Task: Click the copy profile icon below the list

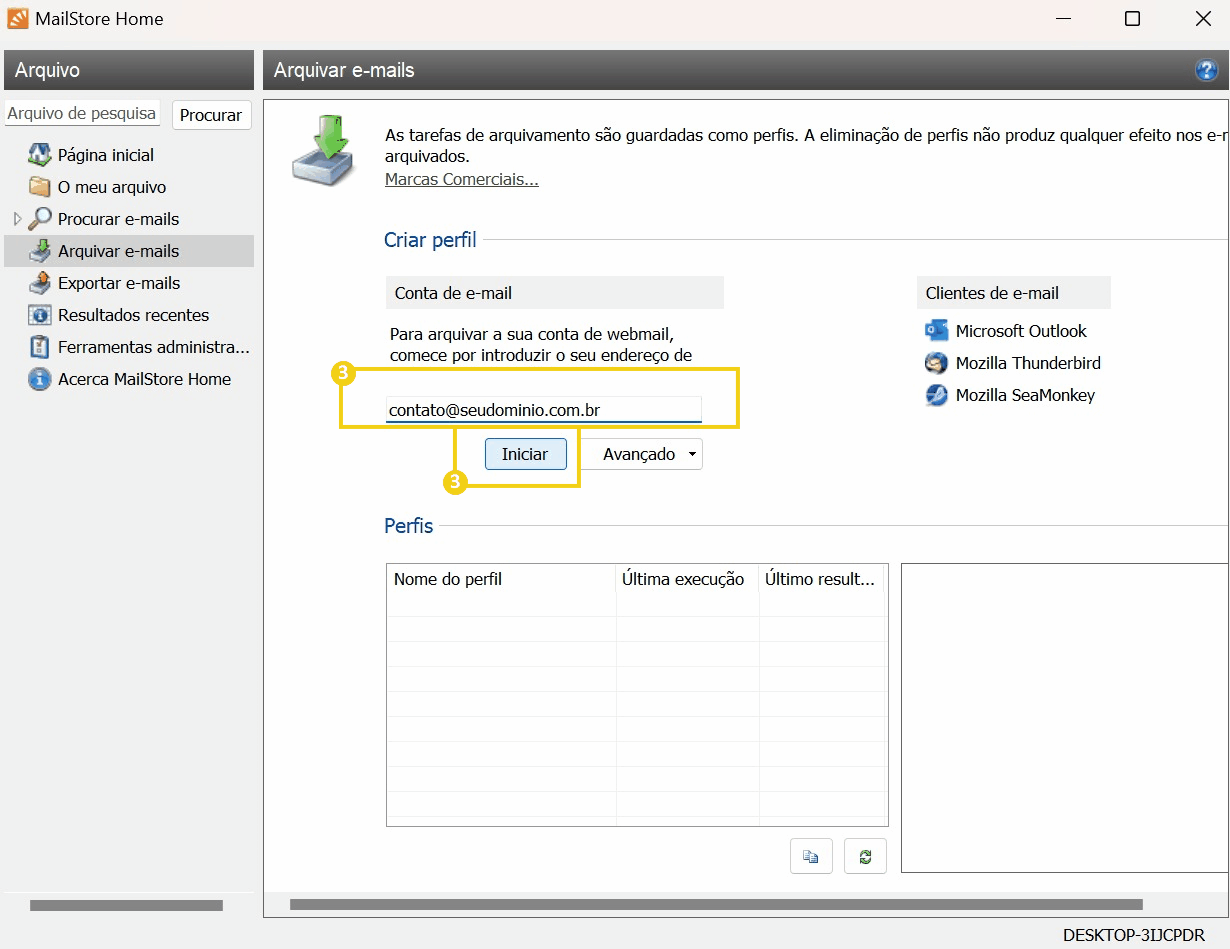Action: click(x=811, y=856)
